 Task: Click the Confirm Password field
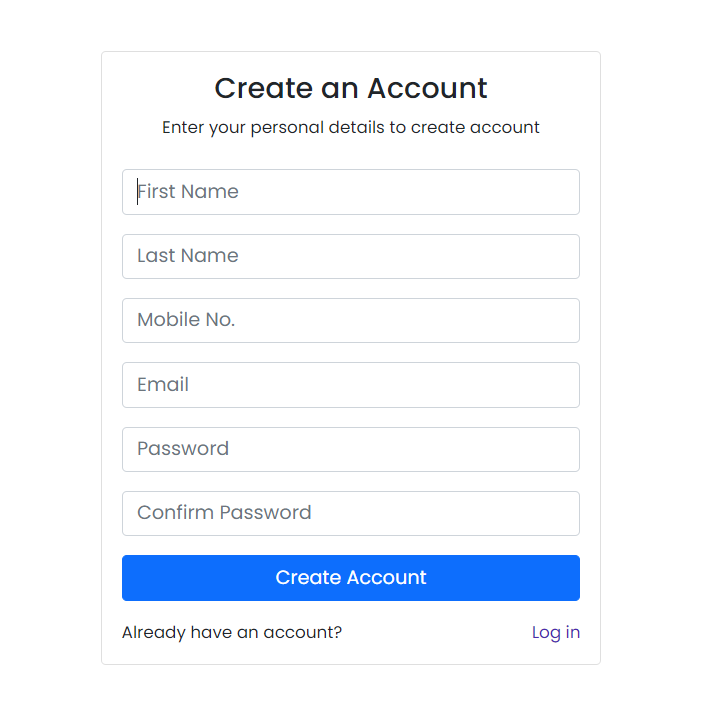click(x=350, y=513)
